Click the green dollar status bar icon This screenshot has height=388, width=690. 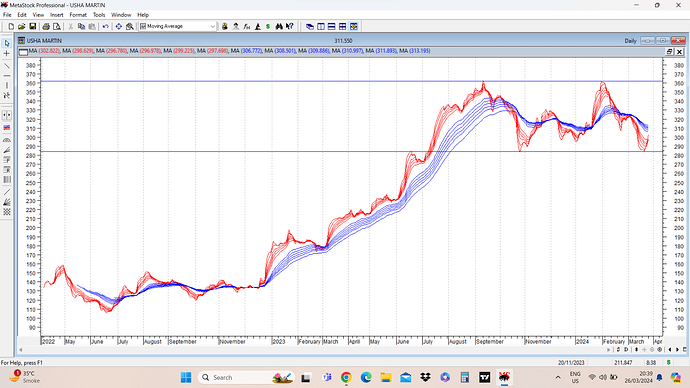[668, 362]
